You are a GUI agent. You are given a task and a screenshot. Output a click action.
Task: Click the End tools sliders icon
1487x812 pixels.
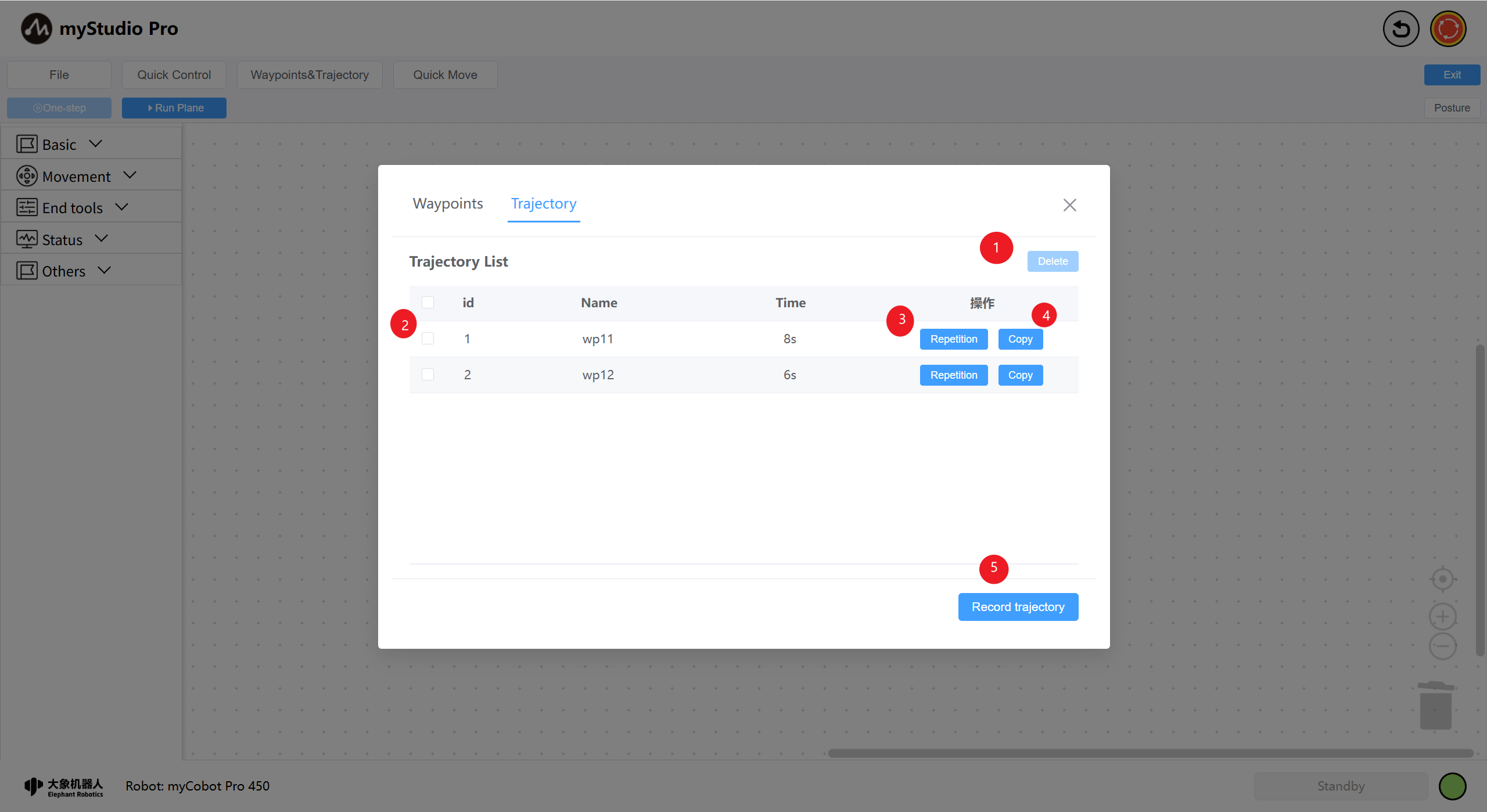(27, 207)
